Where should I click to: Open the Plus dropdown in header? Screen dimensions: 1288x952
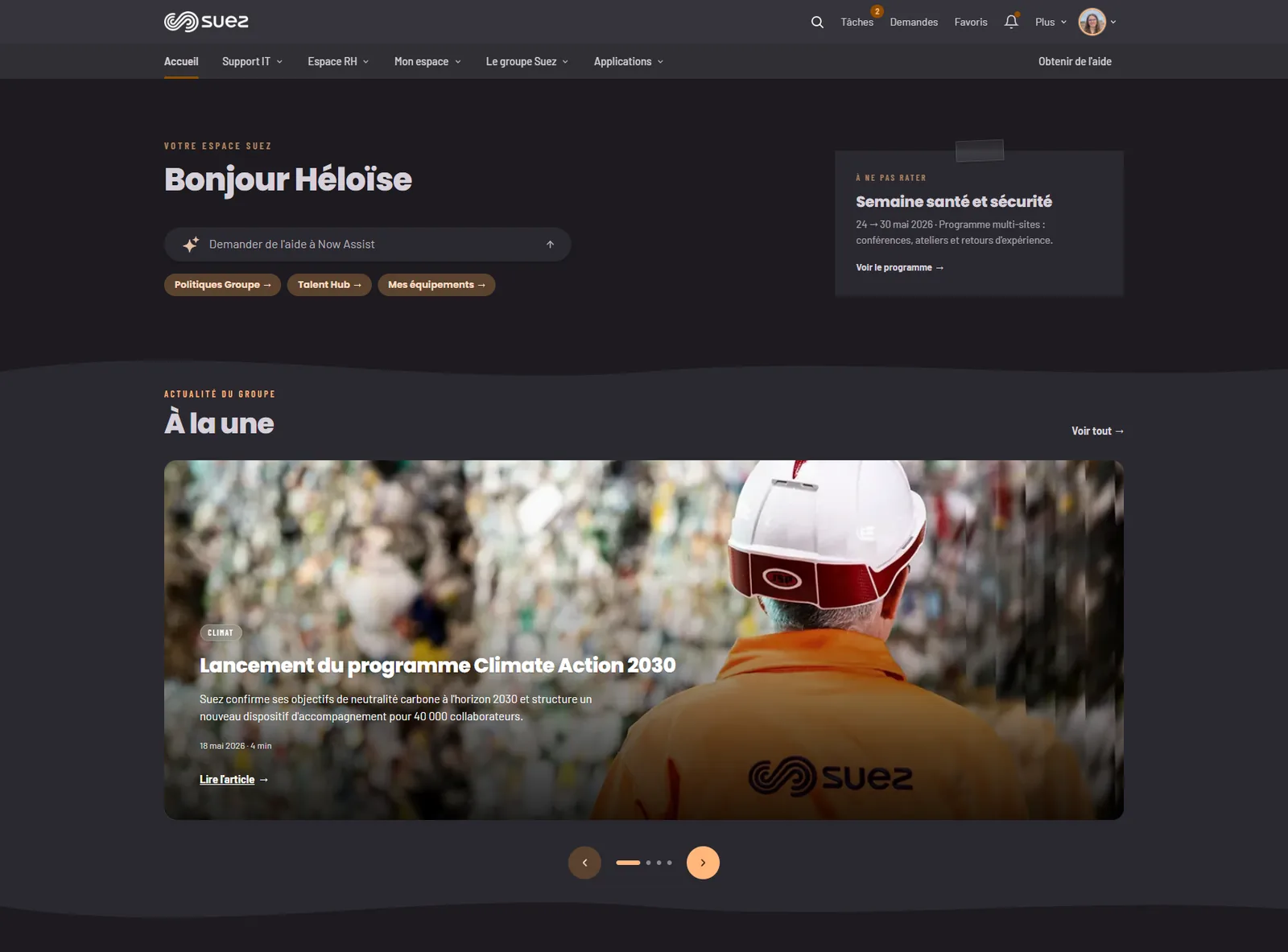coord(1051,22)
